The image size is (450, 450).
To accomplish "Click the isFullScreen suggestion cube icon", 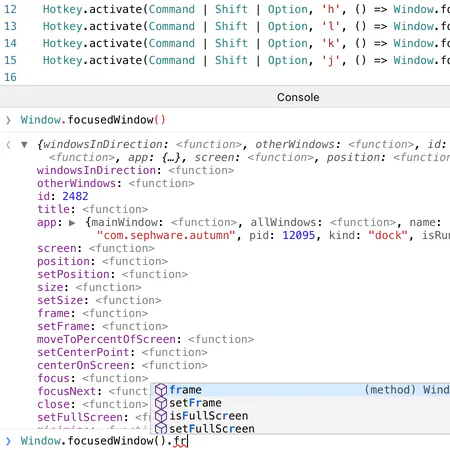I will point(161,416).
